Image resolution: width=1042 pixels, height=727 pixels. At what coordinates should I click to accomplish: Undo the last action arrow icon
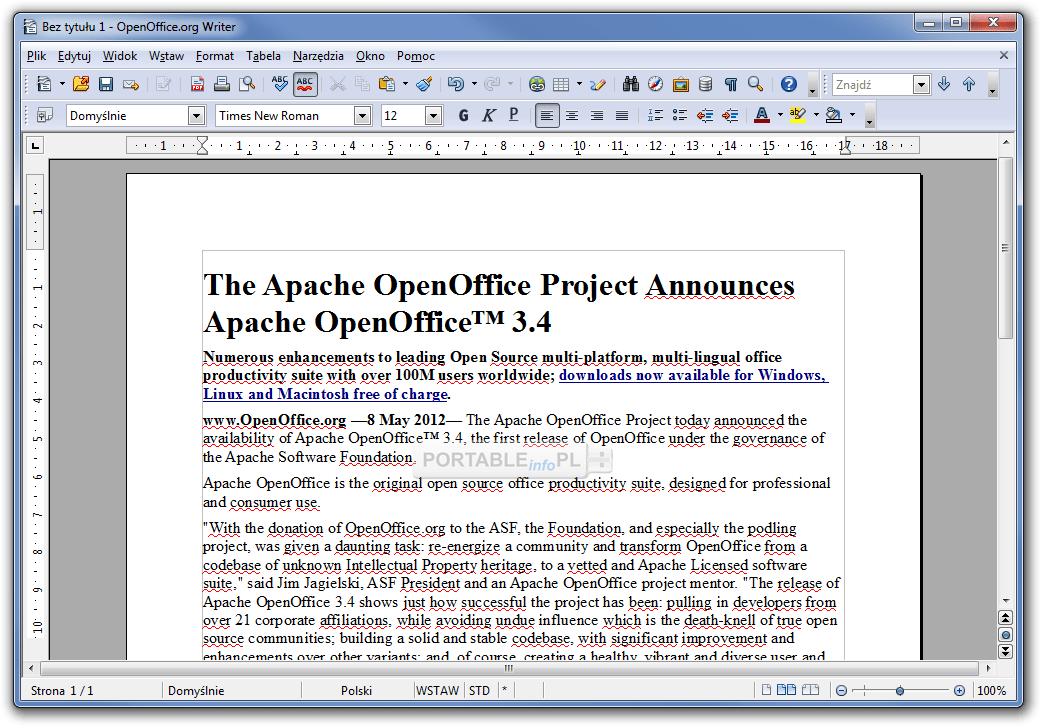(456, 84)
